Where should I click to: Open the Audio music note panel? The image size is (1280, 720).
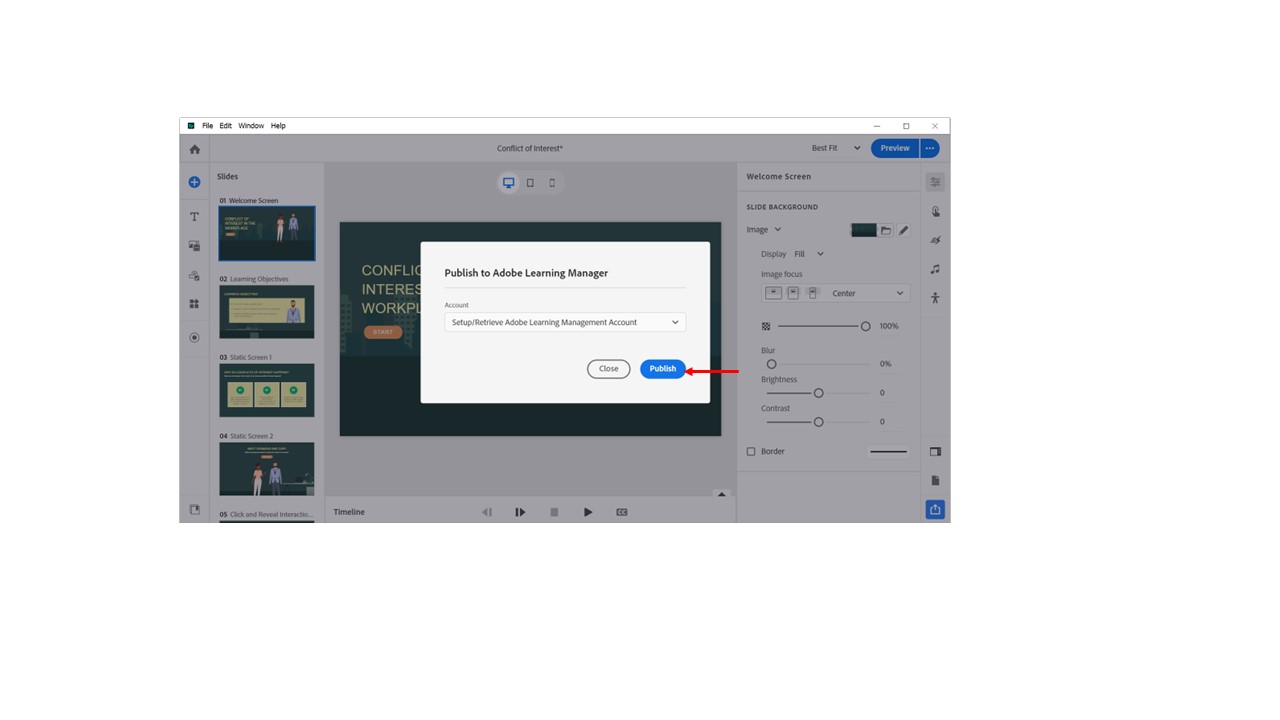(935, 269)
